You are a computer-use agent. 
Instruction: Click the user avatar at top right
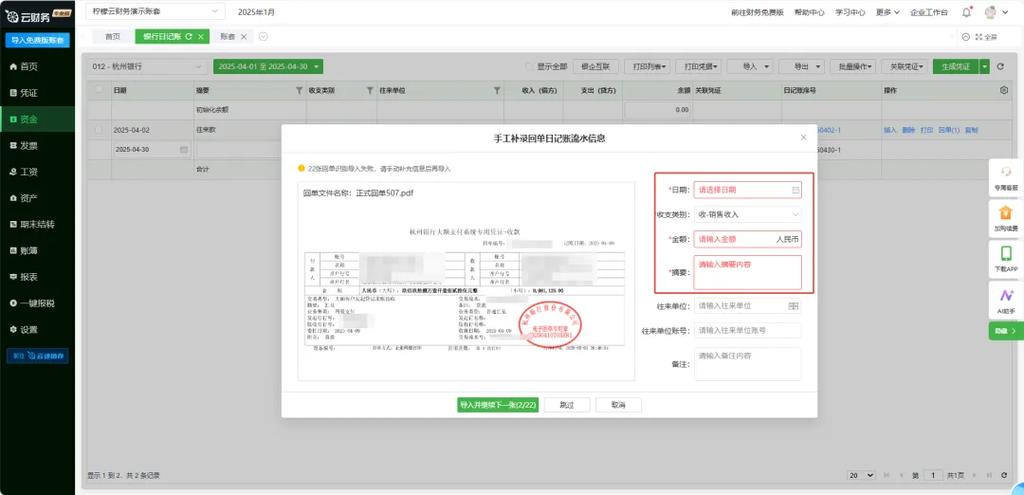tap(990, 12)
